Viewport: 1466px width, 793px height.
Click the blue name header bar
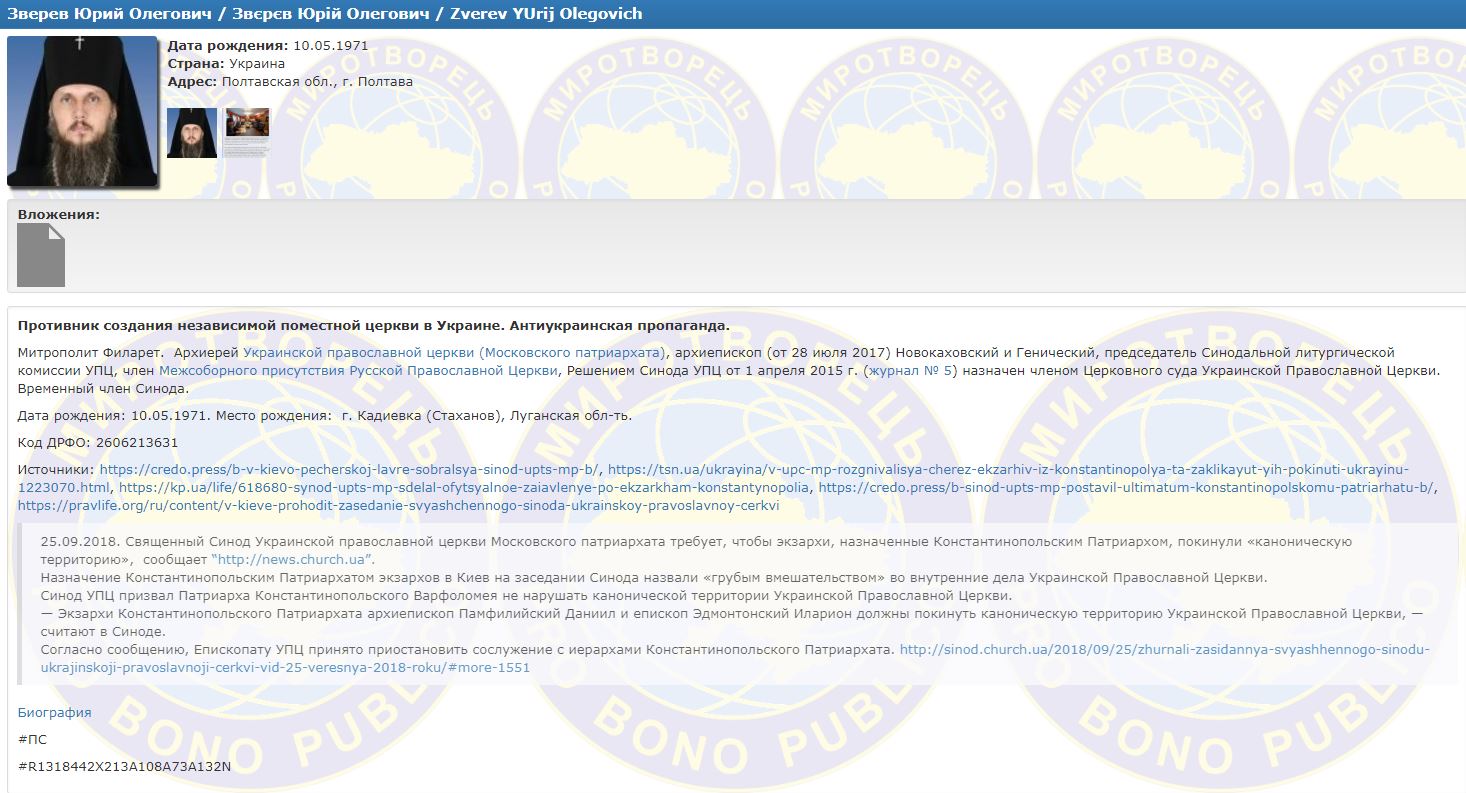pos(733,14)
